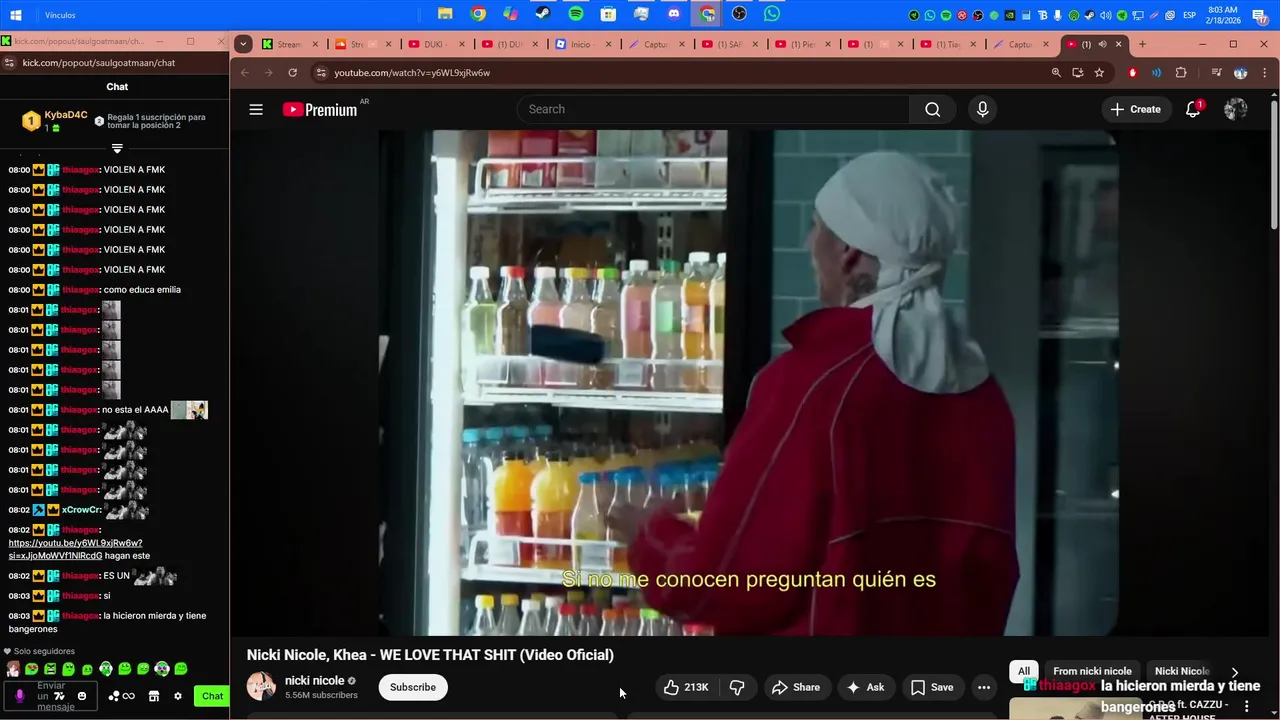Like the video showing 213K
Image resolution: width=1280 pixels, height=720 pixels.
click(x=686, y=687)
